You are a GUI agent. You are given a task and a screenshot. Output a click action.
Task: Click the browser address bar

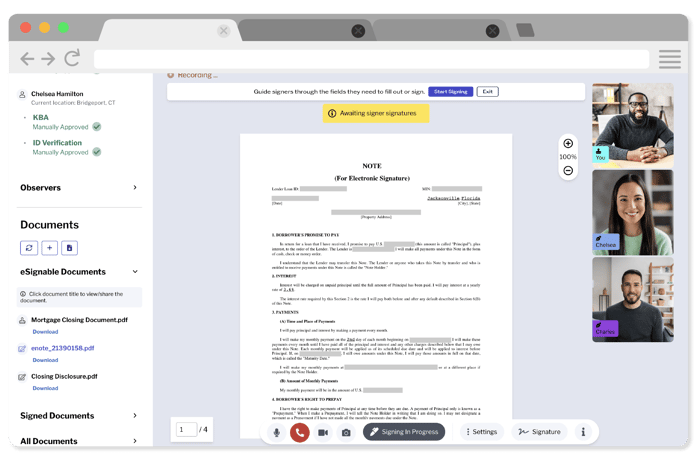(x=371, y=59)
